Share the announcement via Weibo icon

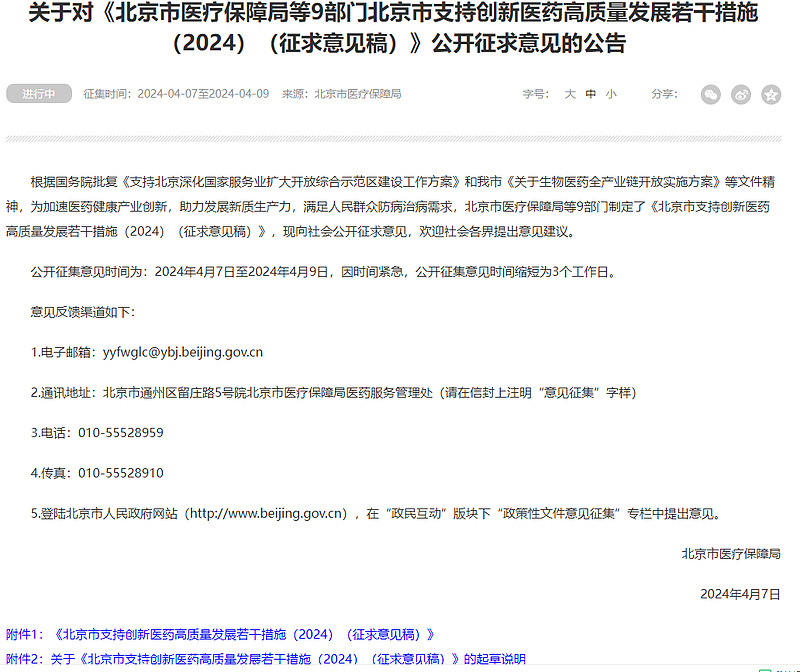click(741, 94)
